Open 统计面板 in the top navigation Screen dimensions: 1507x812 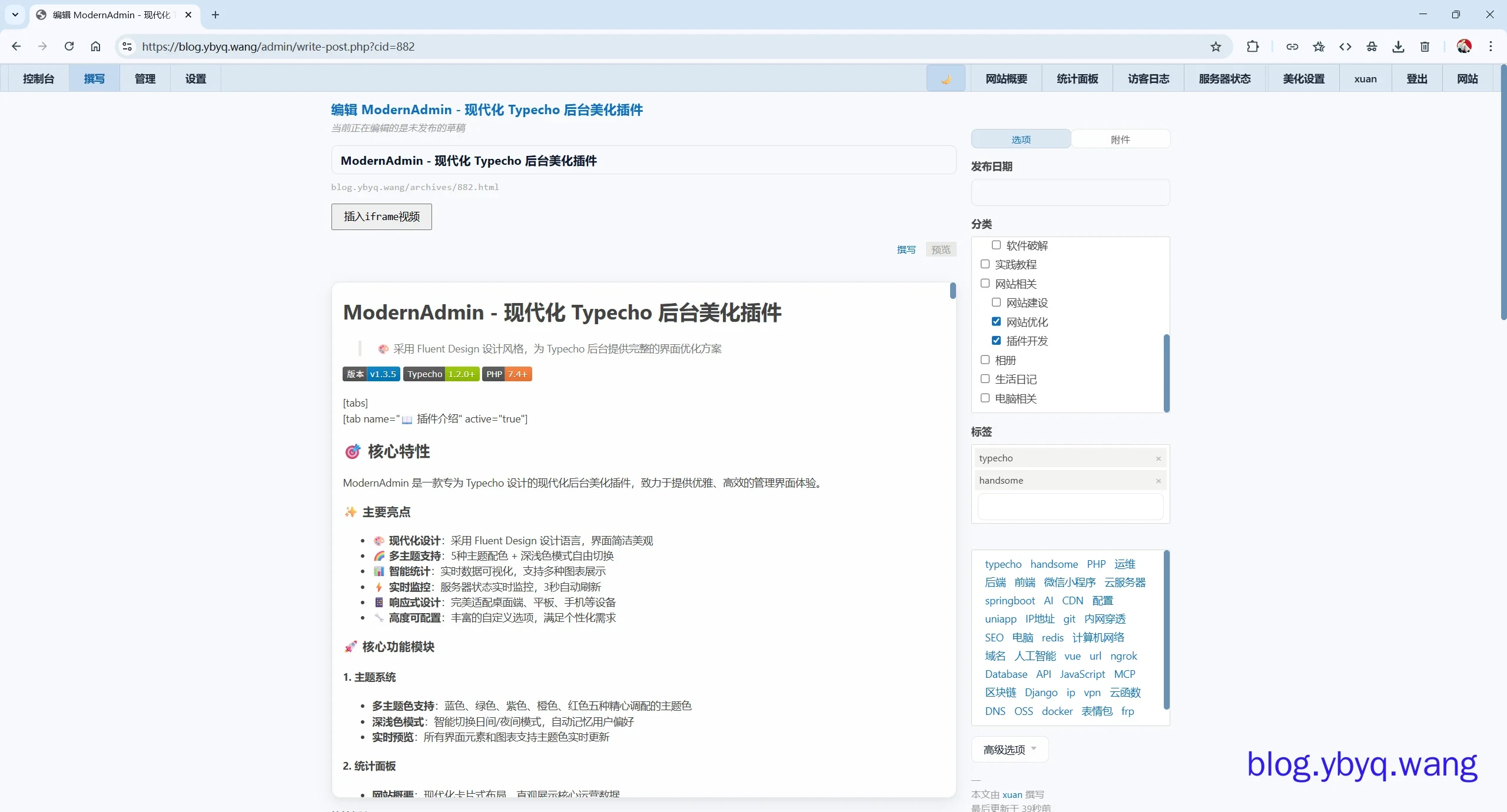(x=1077, y=79)
